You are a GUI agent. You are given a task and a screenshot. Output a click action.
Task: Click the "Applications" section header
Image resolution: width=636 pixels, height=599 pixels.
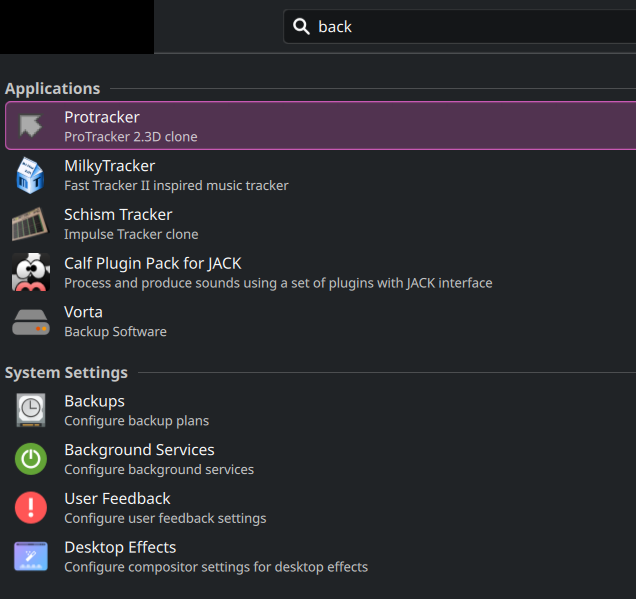coord(52,89)
